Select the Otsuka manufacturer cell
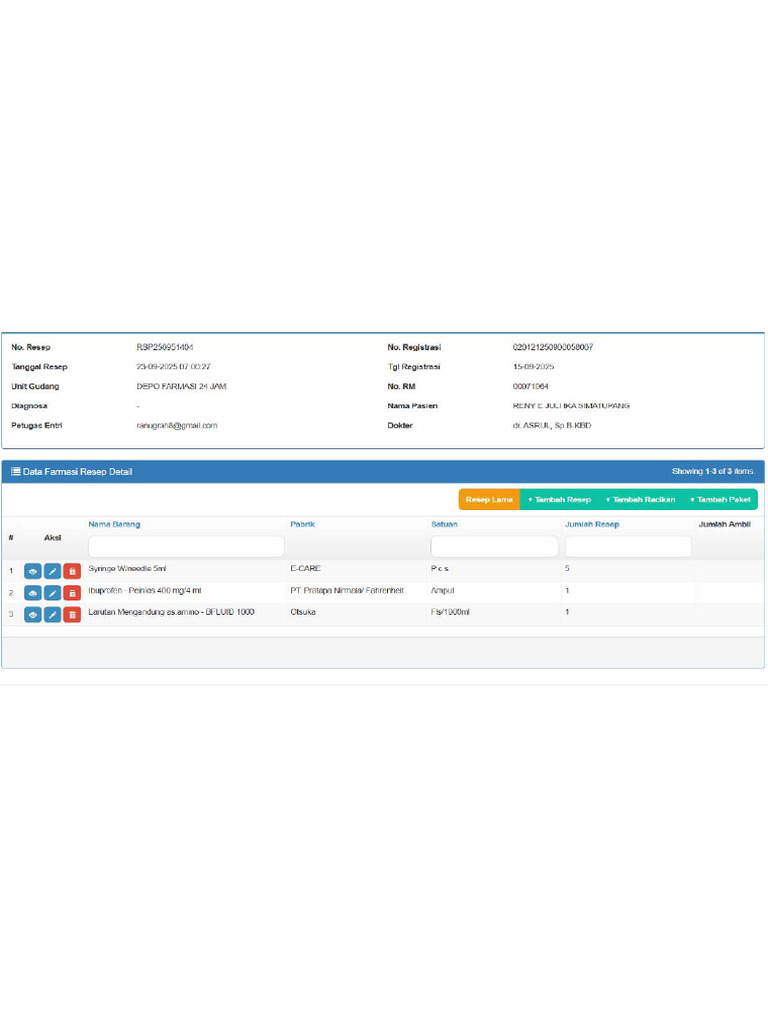768x1024 pixels. pos(303,612)
